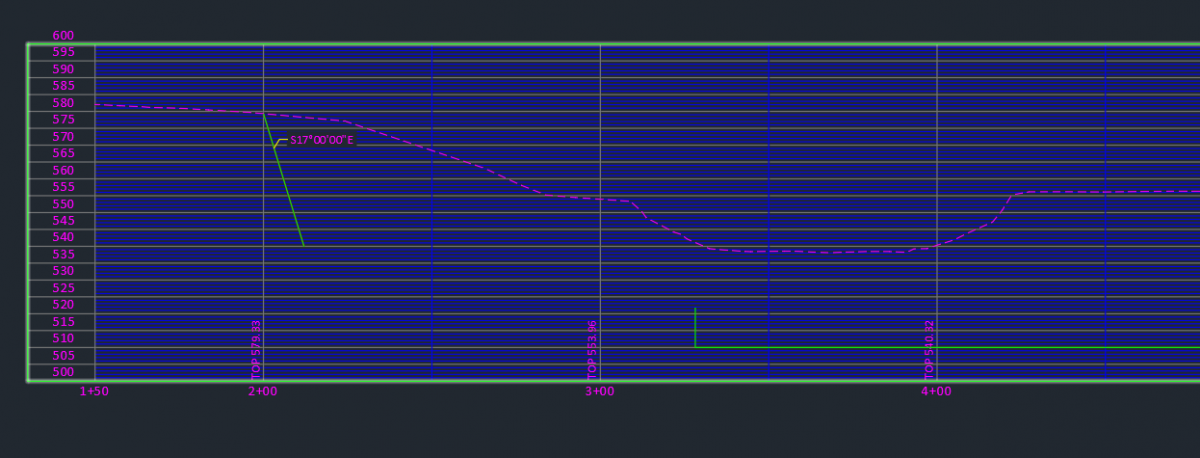Click the 560 elevation label
Viewport: 1200px width, 458px height.
click(x=63, y=170)
